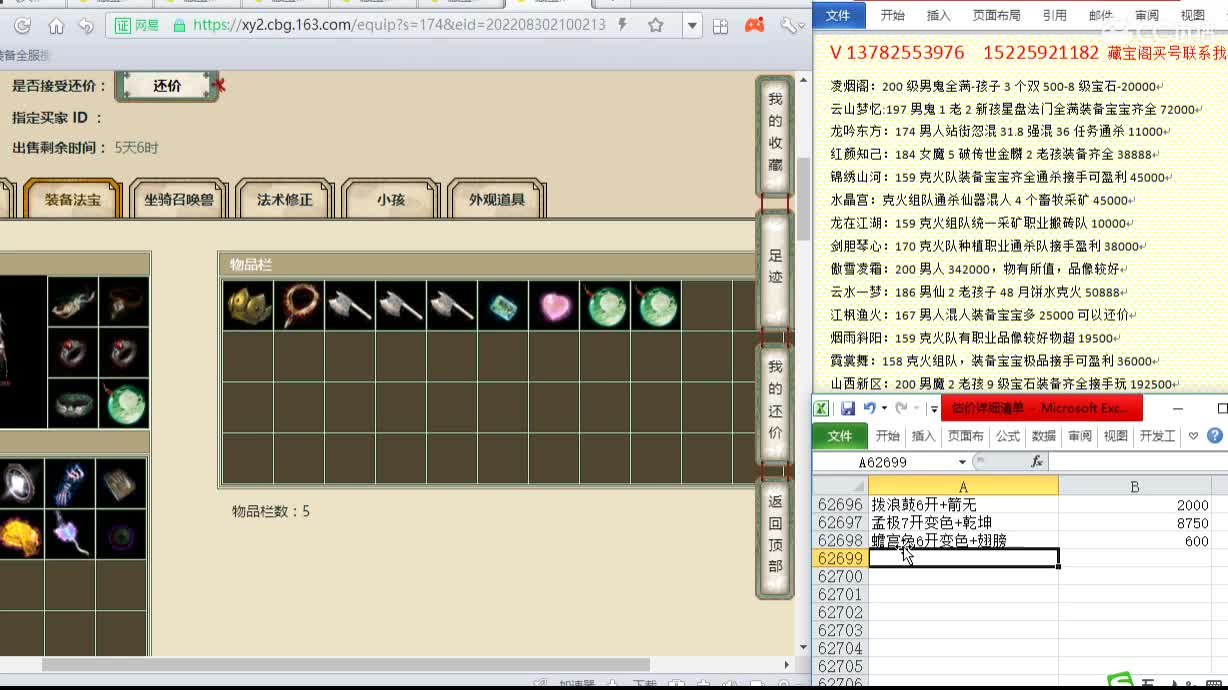Open 我的还价 side button
Image resolution: width=1228 pixels, height=690 pixels.
click(x=775, y=402)
